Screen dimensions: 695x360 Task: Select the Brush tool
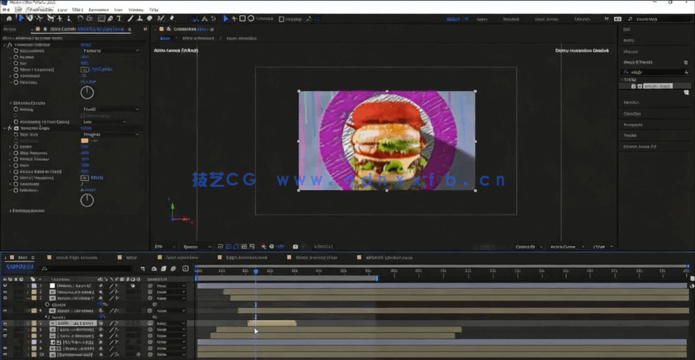coord(131,19)
